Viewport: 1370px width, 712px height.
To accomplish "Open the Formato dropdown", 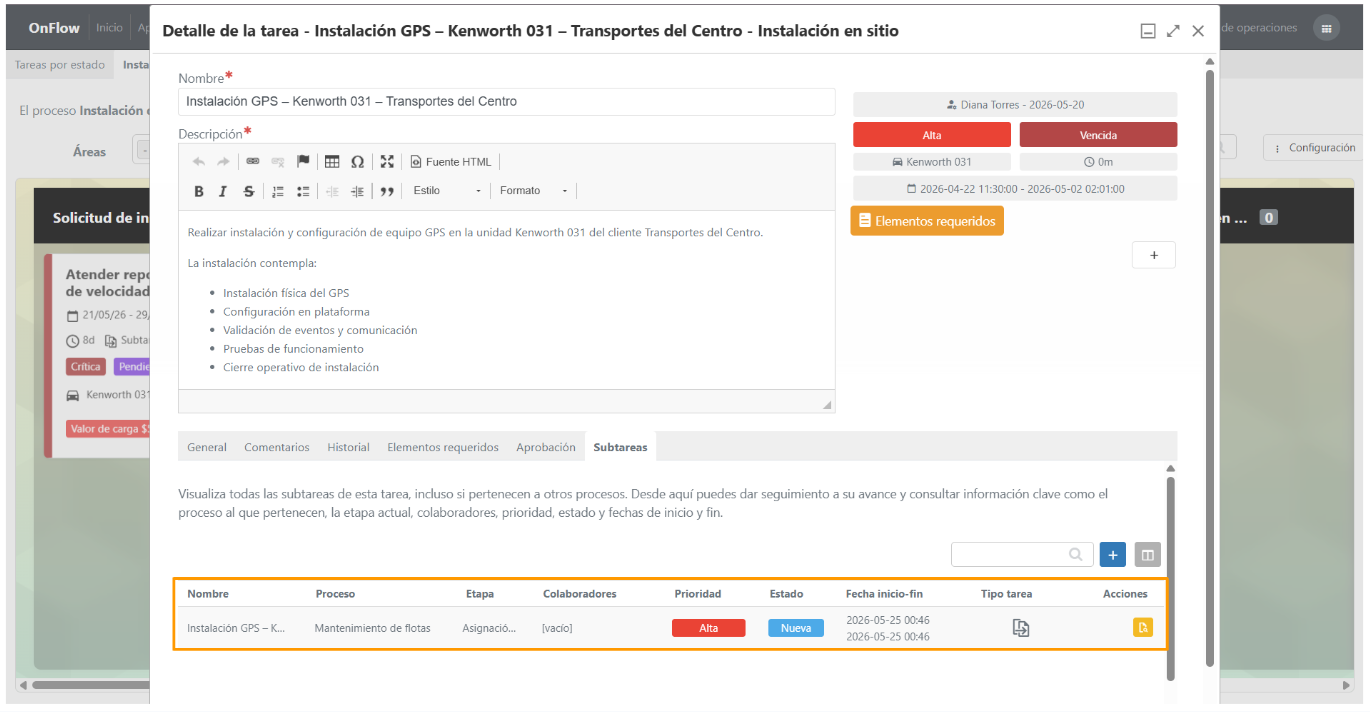I will pos(534,191).
